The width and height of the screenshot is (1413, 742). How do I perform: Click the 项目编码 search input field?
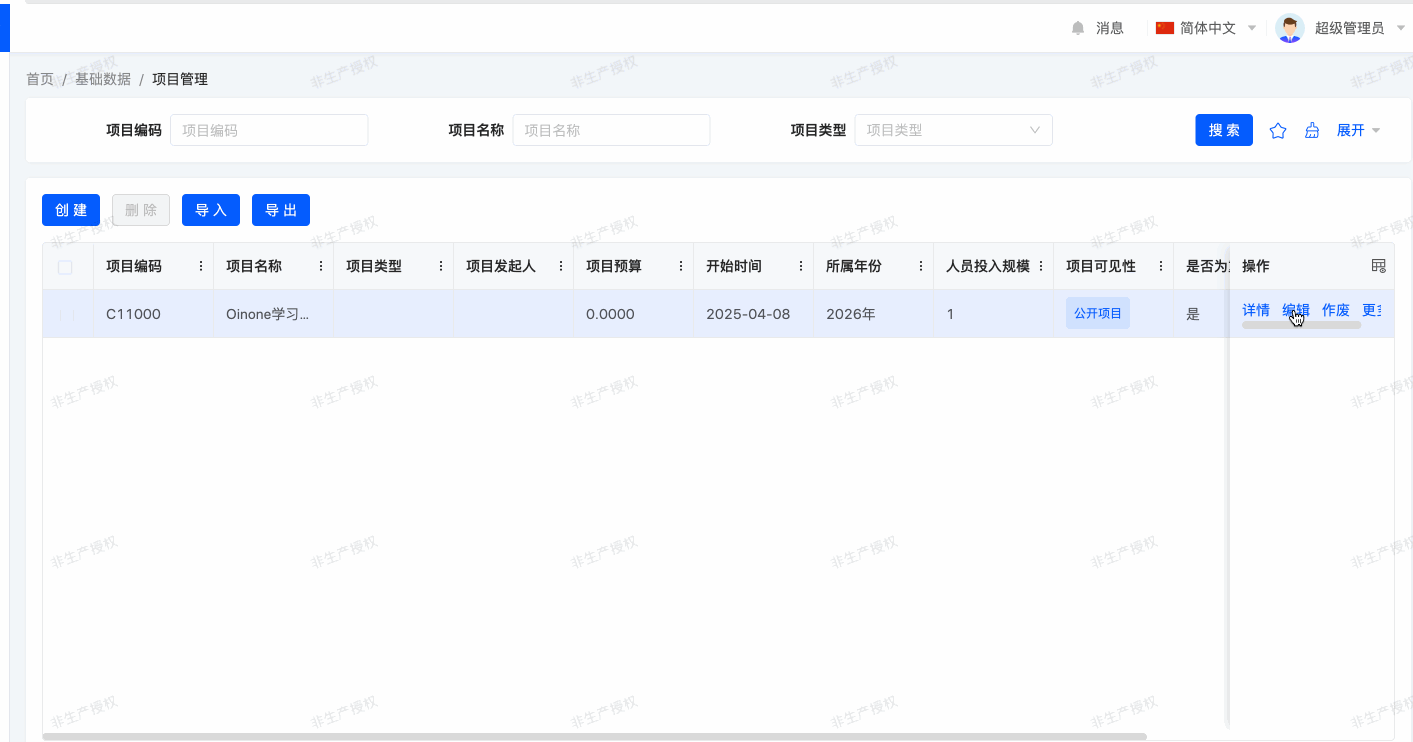269,130
